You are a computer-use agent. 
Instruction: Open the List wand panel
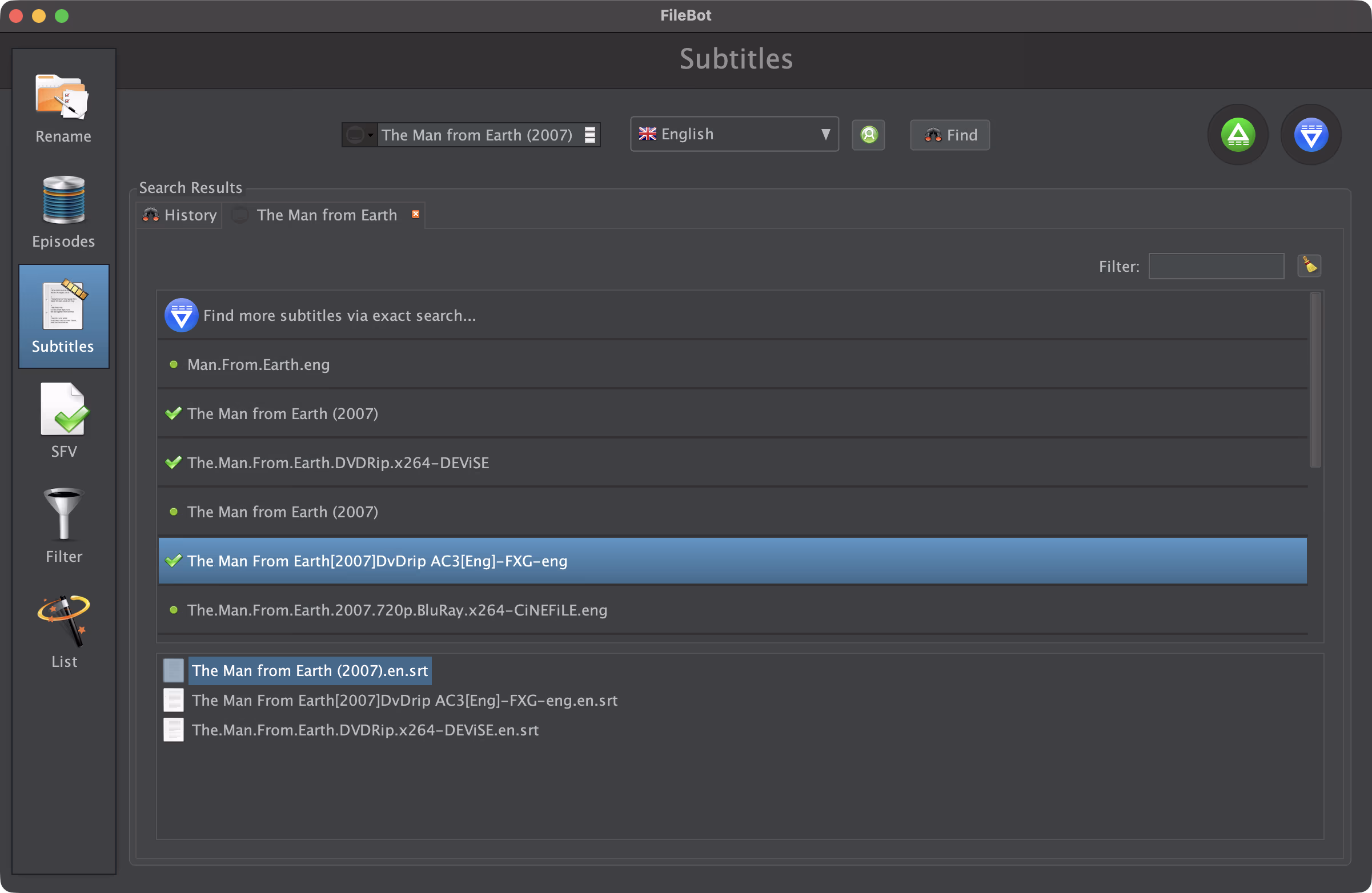point(63,631)
